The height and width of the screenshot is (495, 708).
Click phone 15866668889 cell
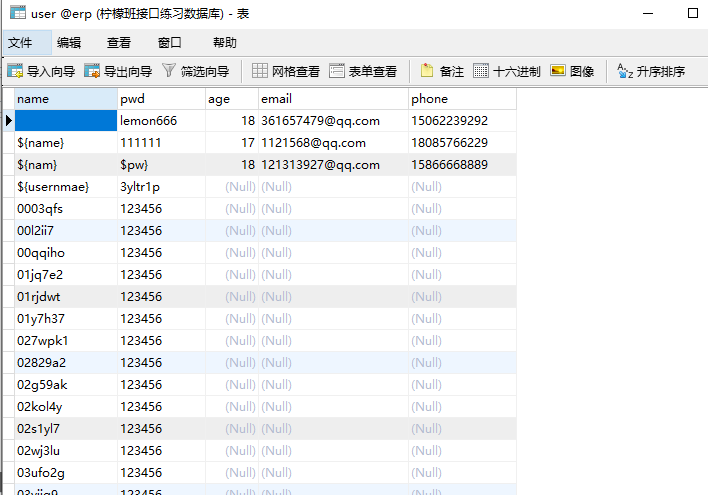462,165
